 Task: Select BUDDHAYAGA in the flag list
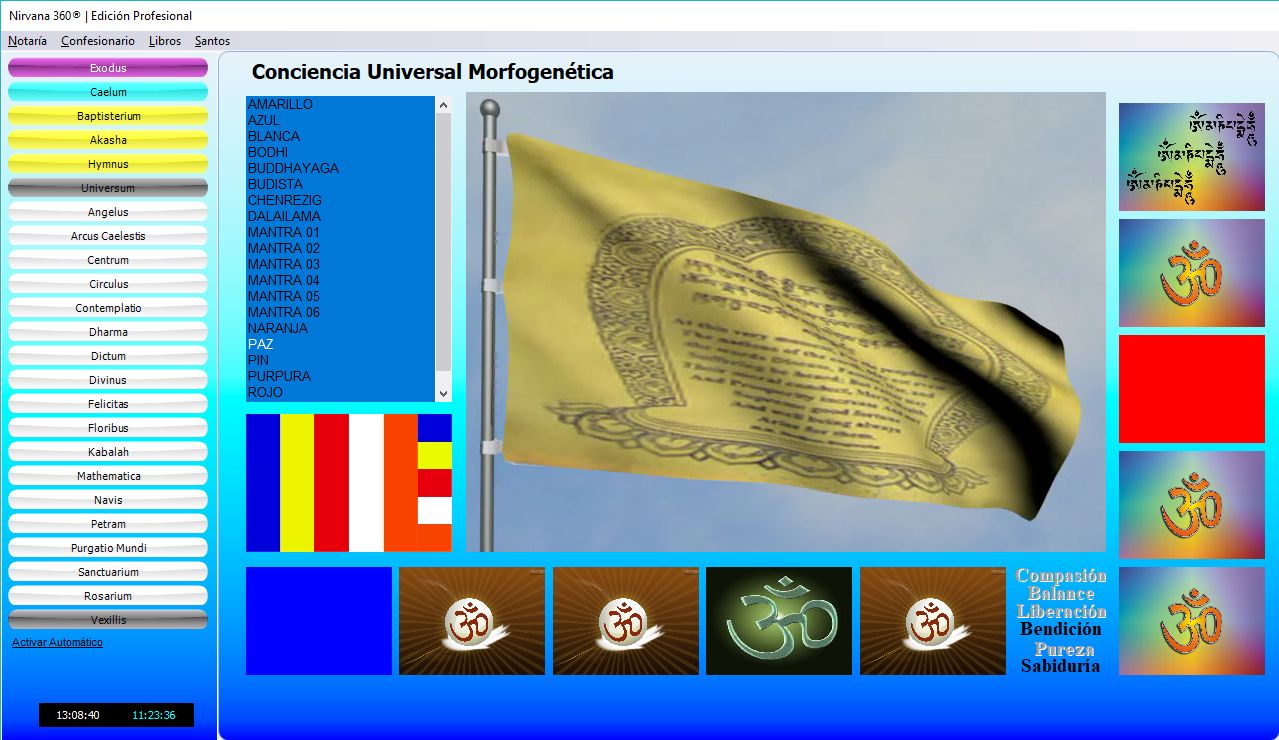pyautogui.click(x=341, y=168)
